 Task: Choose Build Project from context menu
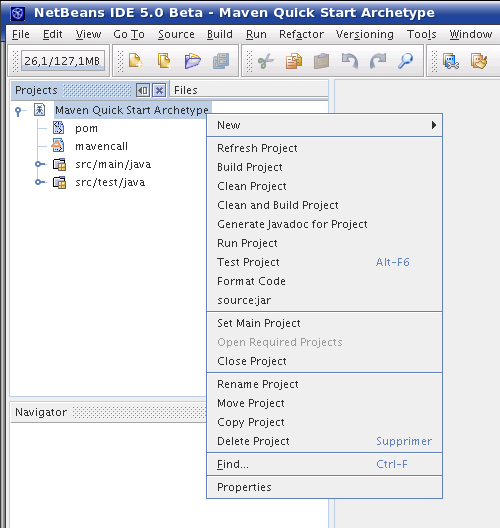pos(324,167)
